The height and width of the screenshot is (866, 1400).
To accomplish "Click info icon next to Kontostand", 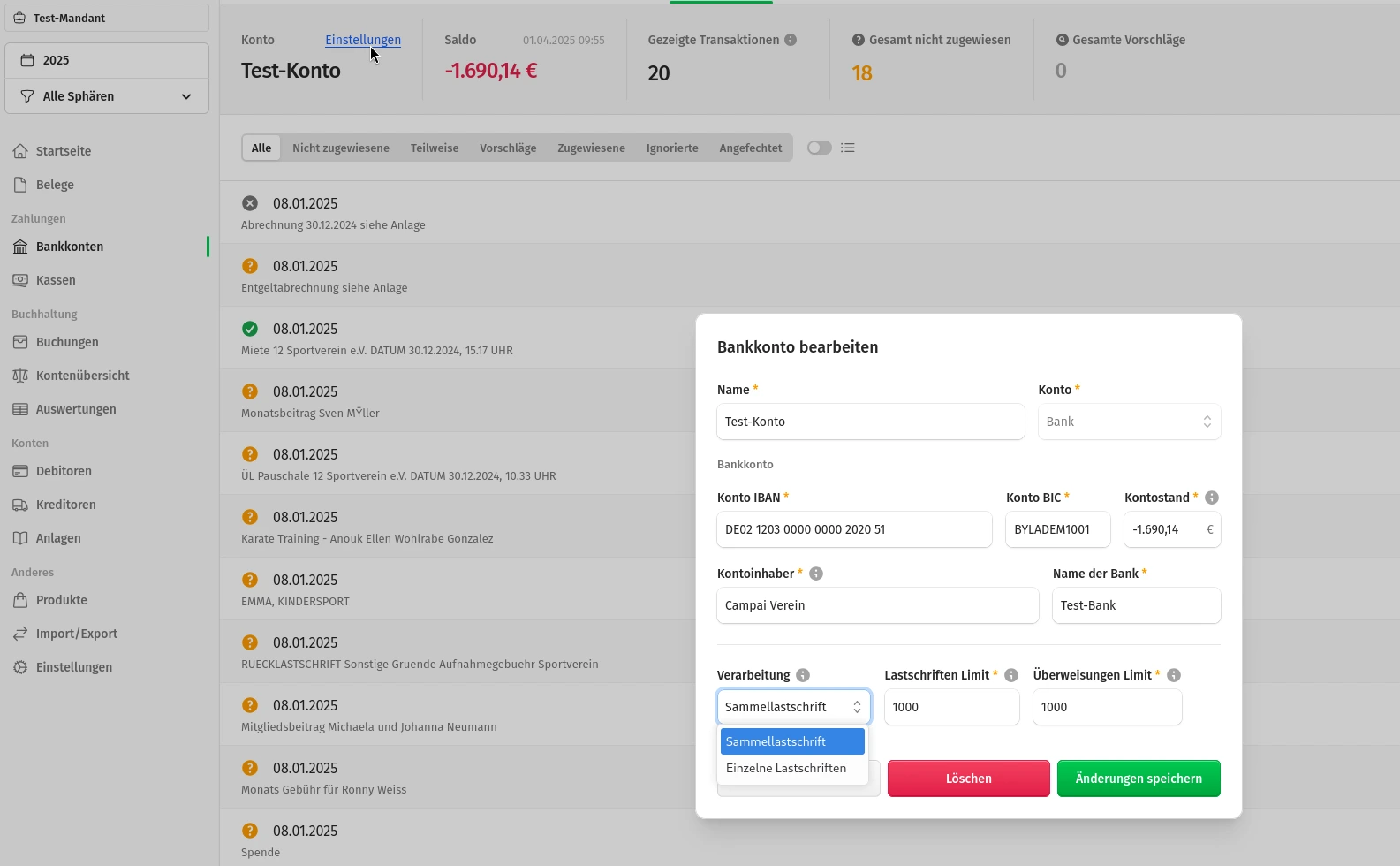I will pyautogui.click(x=1212, y=498).
